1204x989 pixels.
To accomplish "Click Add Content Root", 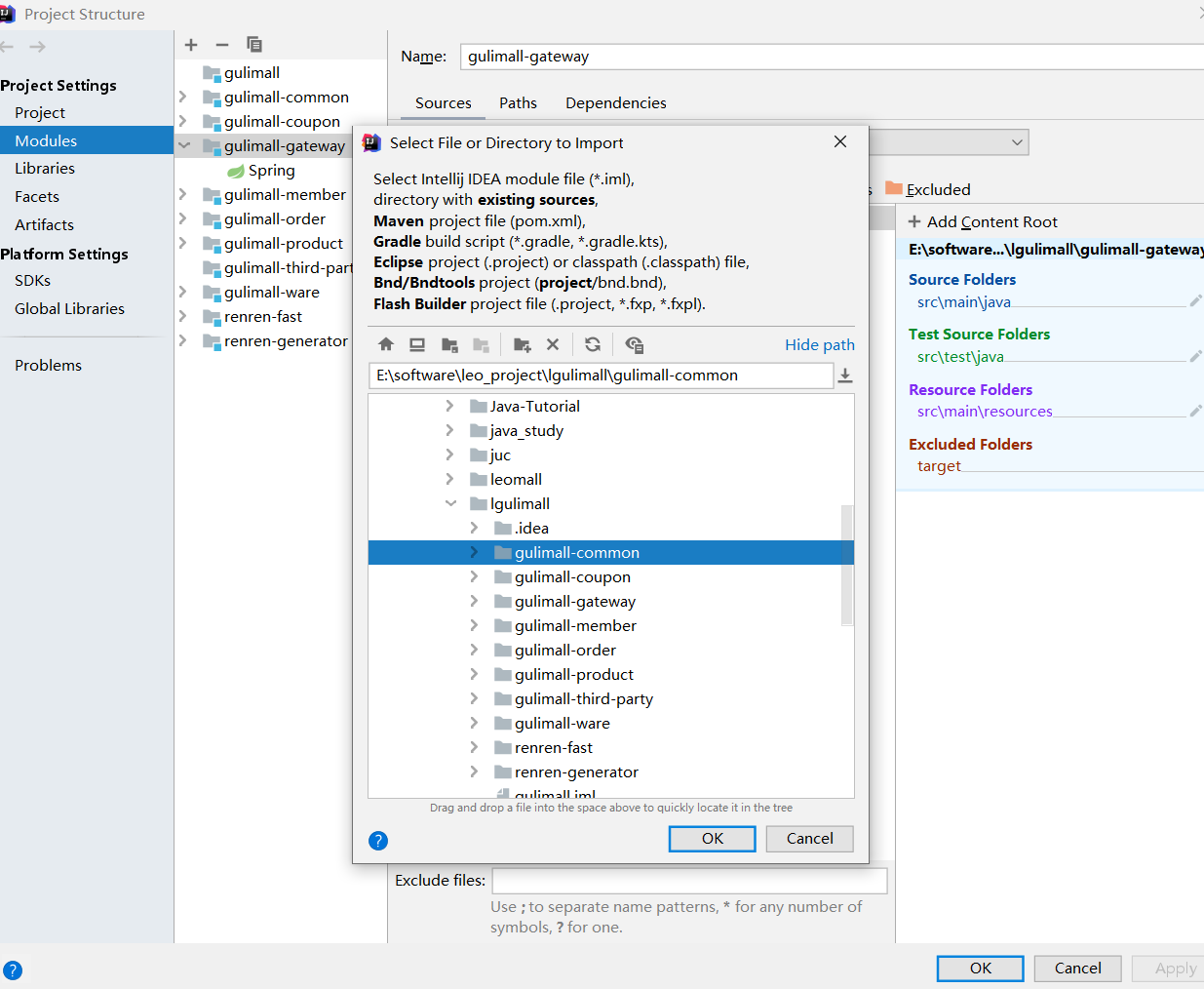I will [x=983, y=221].
